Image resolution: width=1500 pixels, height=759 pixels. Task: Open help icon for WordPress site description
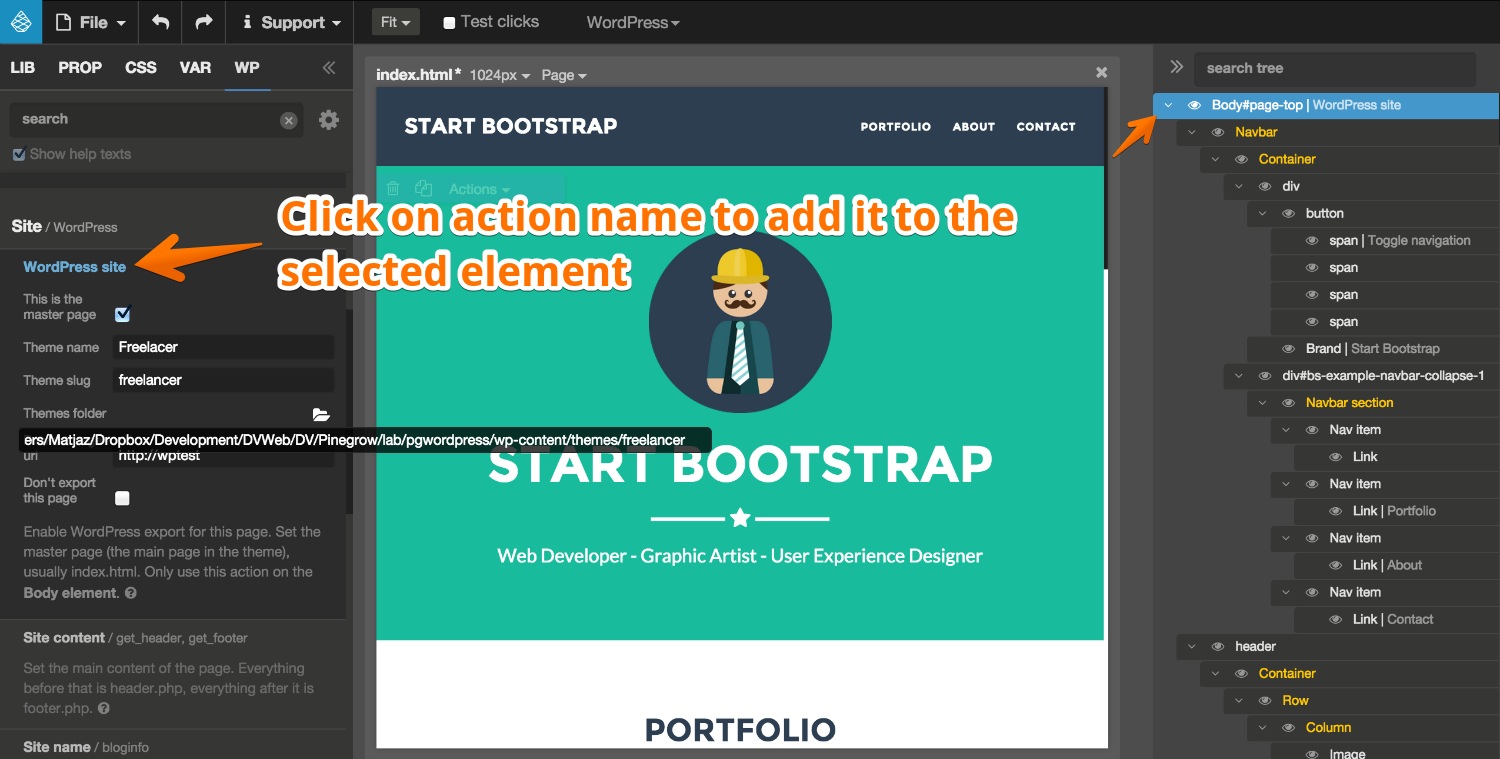coord(131,593)
